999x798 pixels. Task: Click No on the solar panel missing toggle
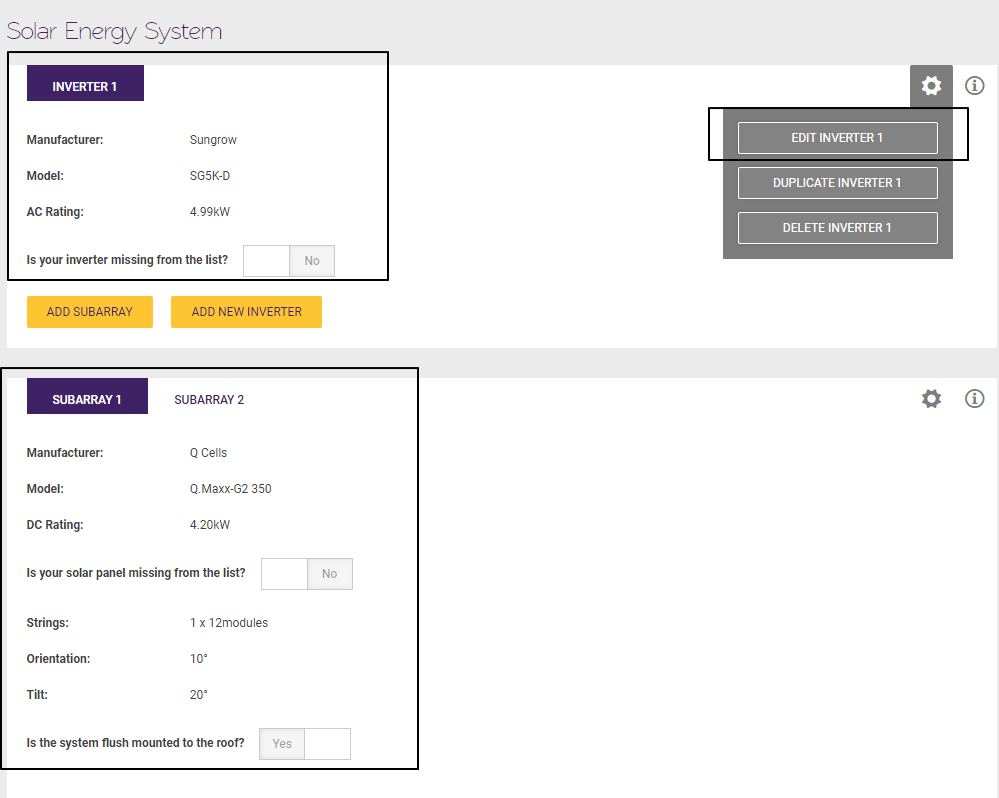click(329, 573)
